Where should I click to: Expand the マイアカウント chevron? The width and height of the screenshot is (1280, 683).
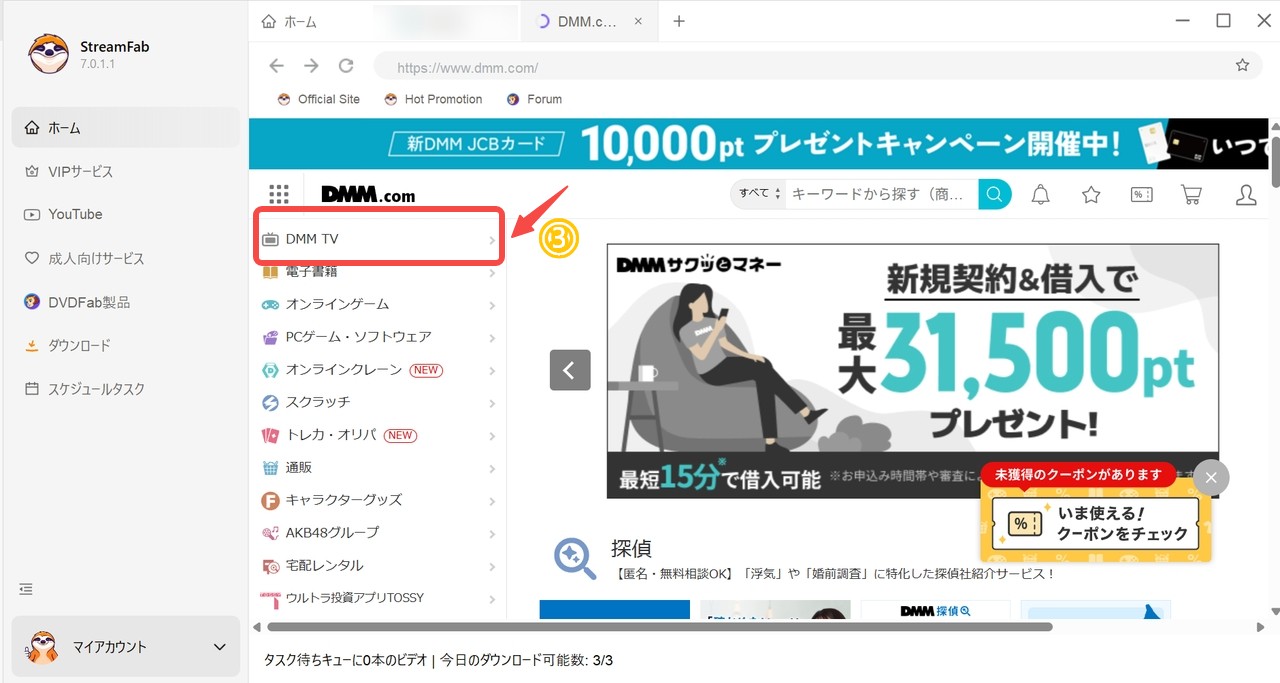click(220, 647)
